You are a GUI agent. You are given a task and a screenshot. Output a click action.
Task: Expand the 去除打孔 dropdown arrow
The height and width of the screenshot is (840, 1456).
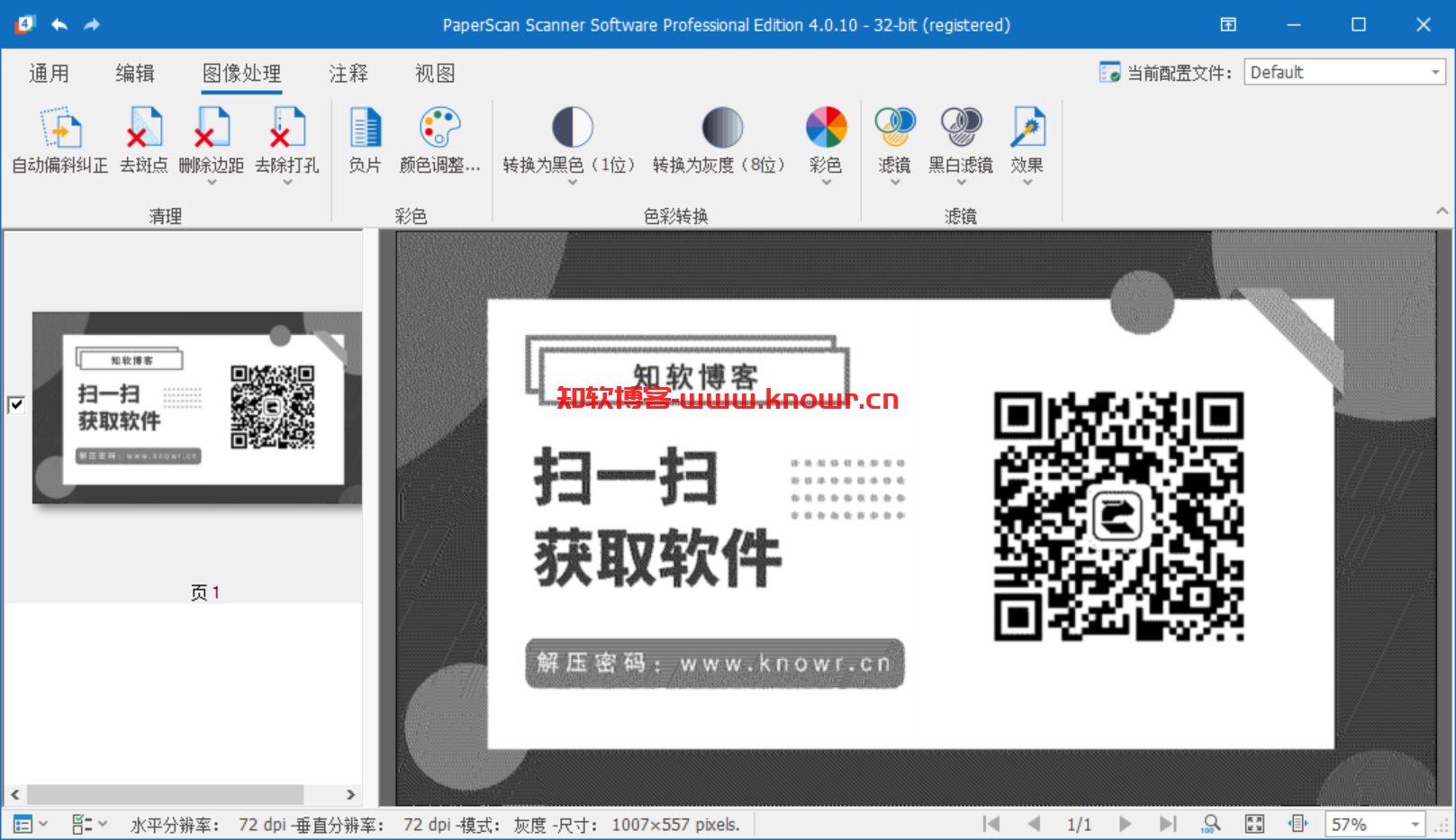click(x=287, y=183)
